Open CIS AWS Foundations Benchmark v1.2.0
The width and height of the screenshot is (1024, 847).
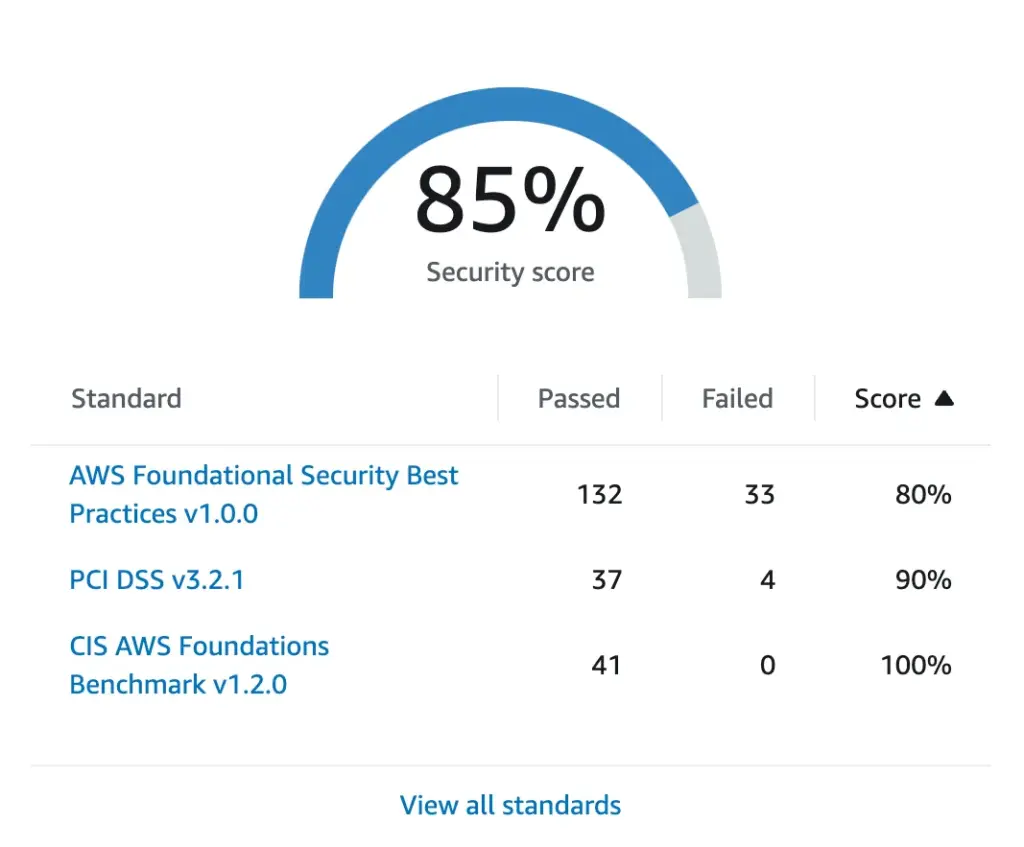[199, 665]
